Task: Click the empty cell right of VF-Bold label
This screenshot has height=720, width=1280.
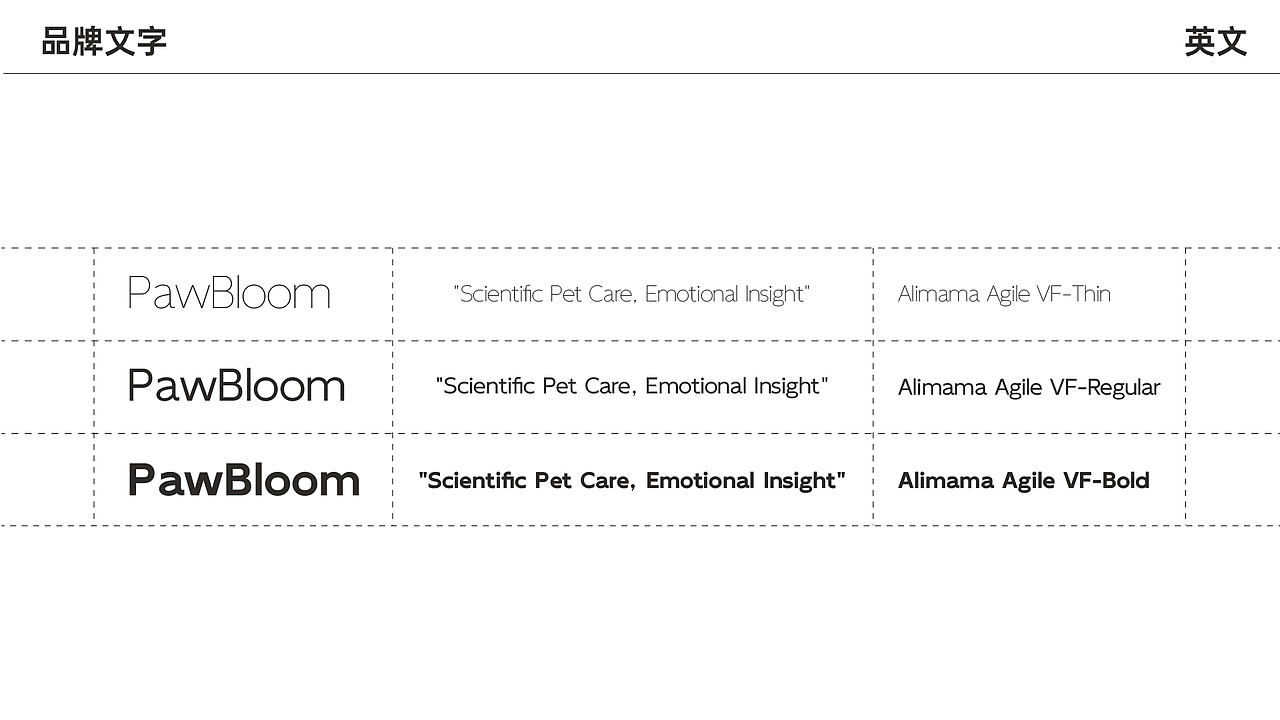Action: 1232,480
